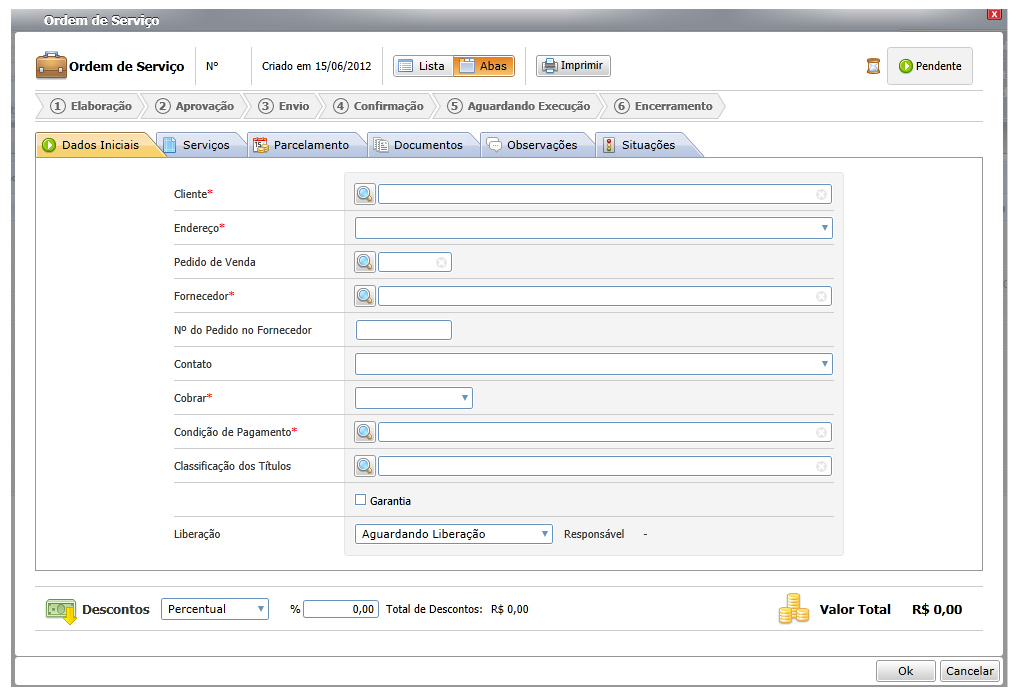Click the Condição de Pagamento search magnifier icon
1011x698 pixels.
pos(365,432)
